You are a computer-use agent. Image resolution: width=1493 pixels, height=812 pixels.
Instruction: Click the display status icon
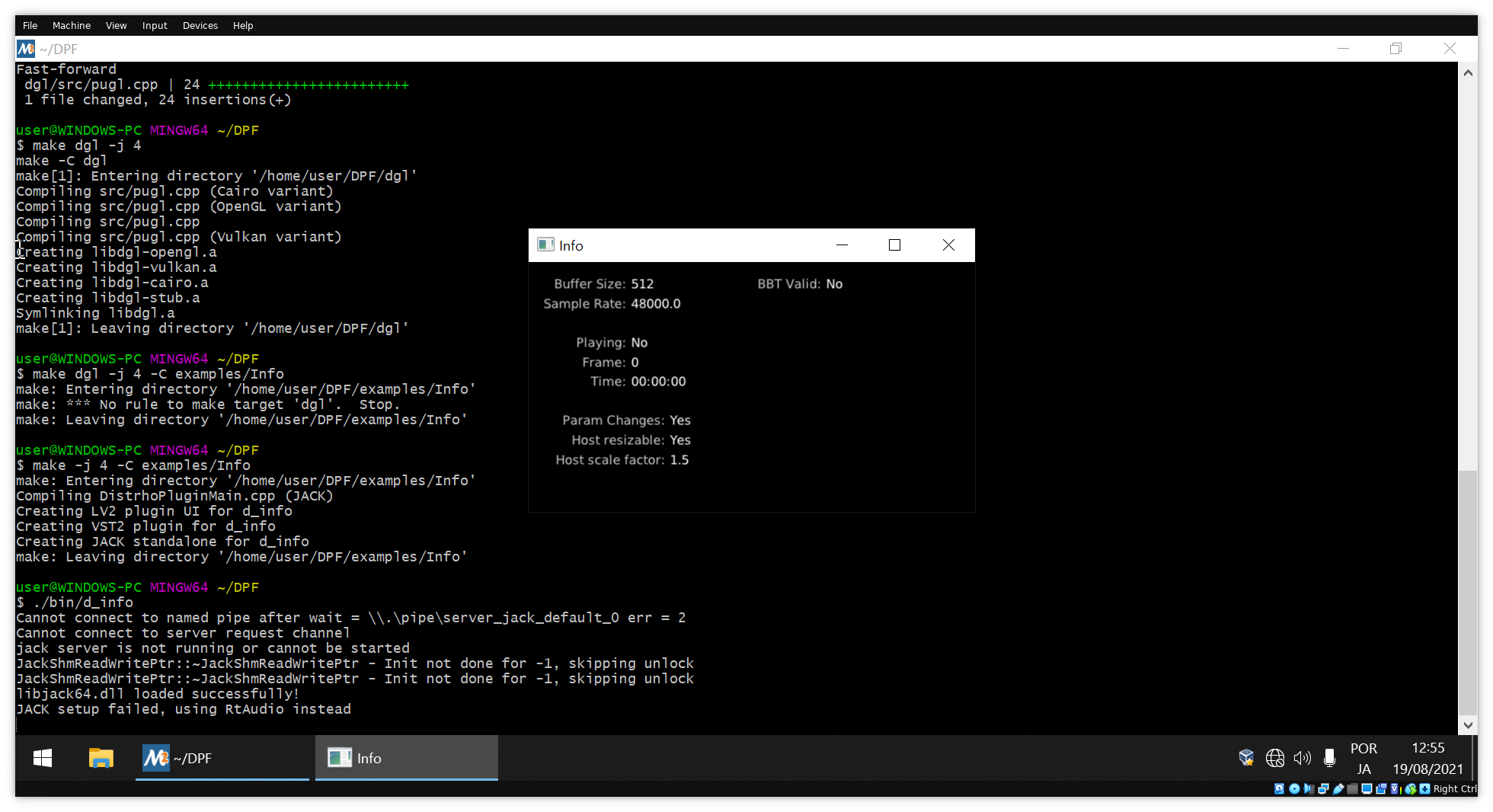coord(1367,789)
